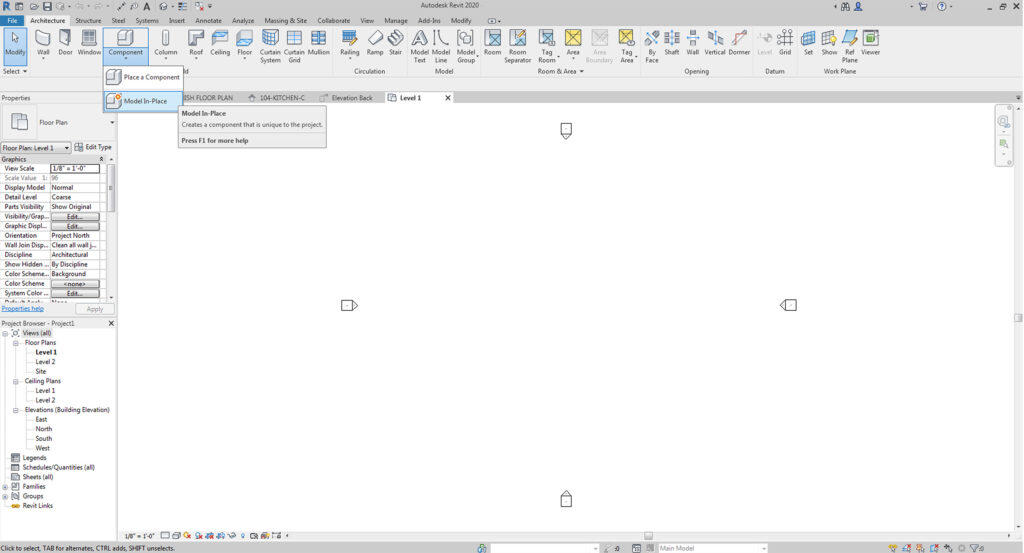Select the Grid datum tool
Screen dimensions: 1024x553
point(785,44)
